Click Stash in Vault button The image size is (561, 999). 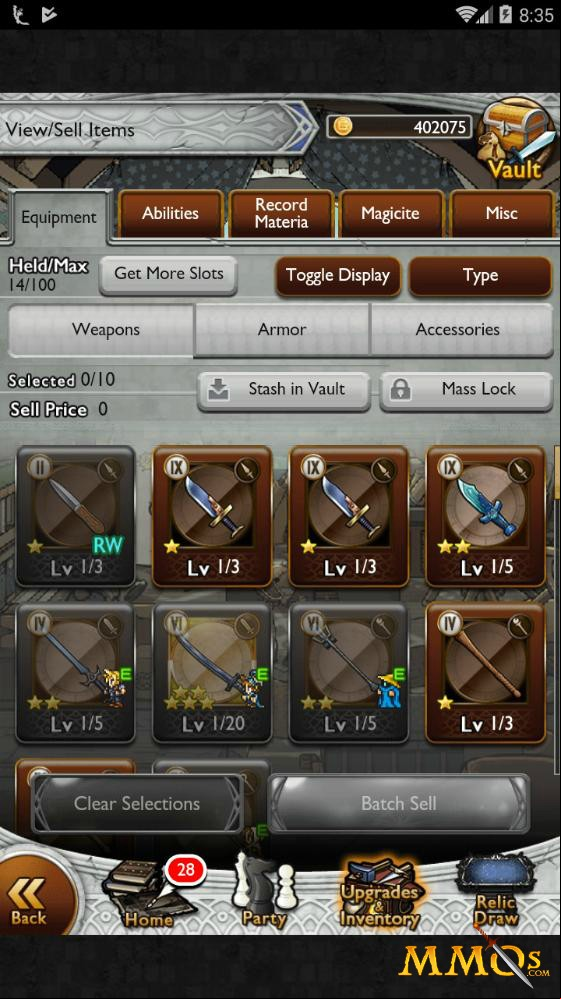[283, 389]
